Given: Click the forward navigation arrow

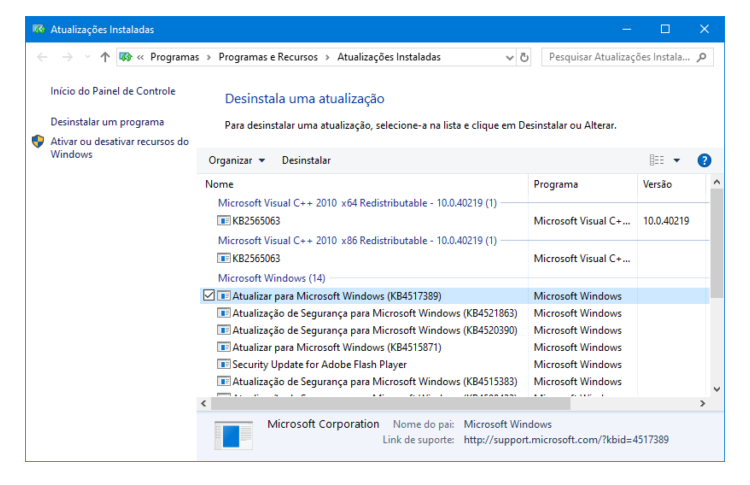Looking at the screenshot, I should click(67, 57).
